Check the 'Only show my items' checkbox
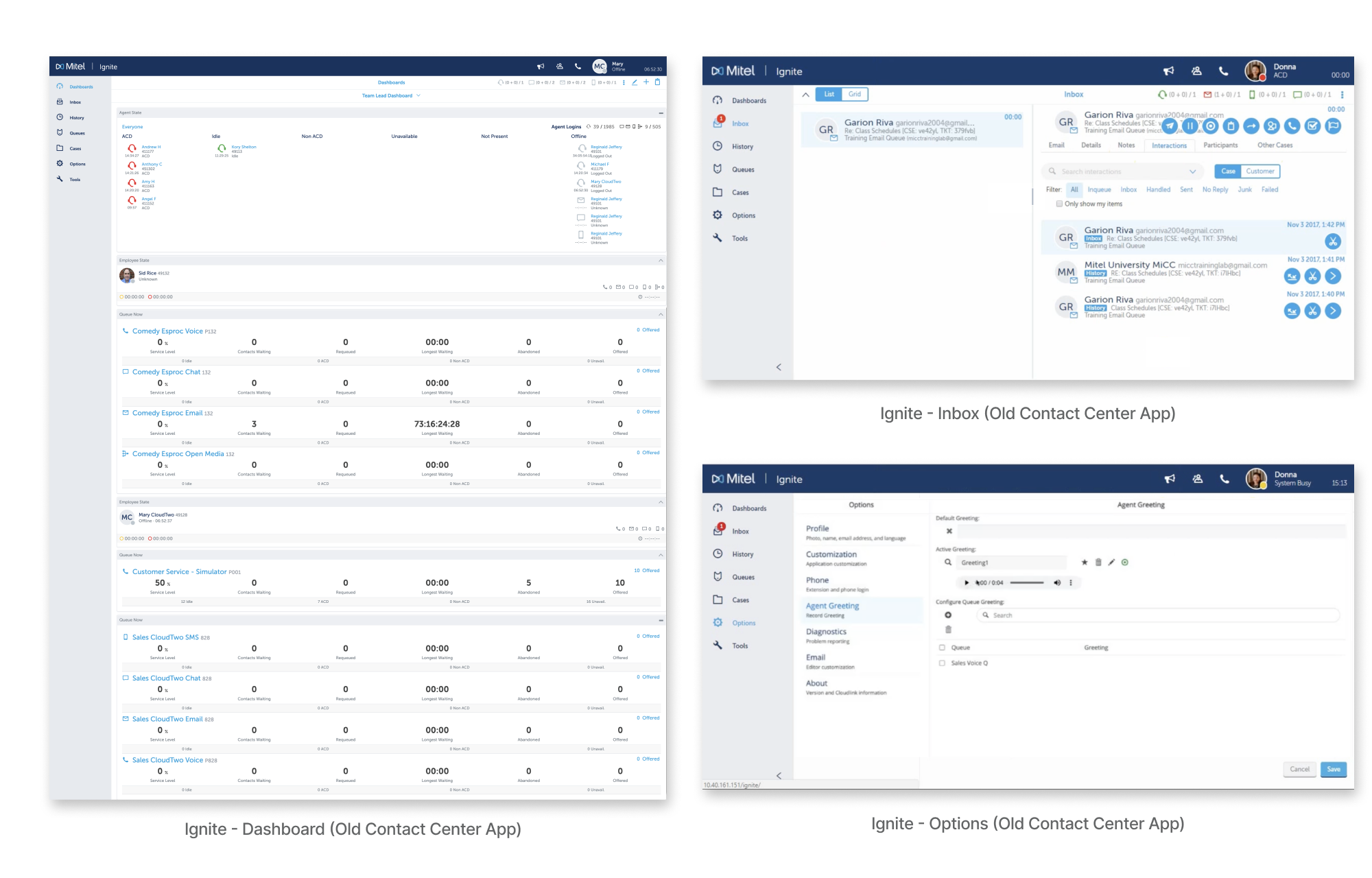Screen dimensions: 1372x878 point(1059,204)
